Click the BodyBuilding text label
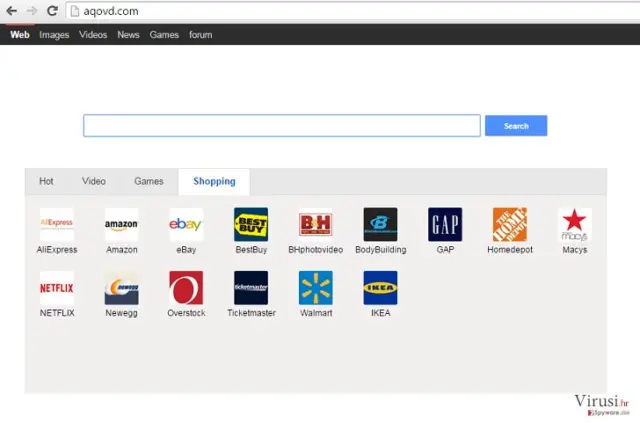 pos(380,249)
